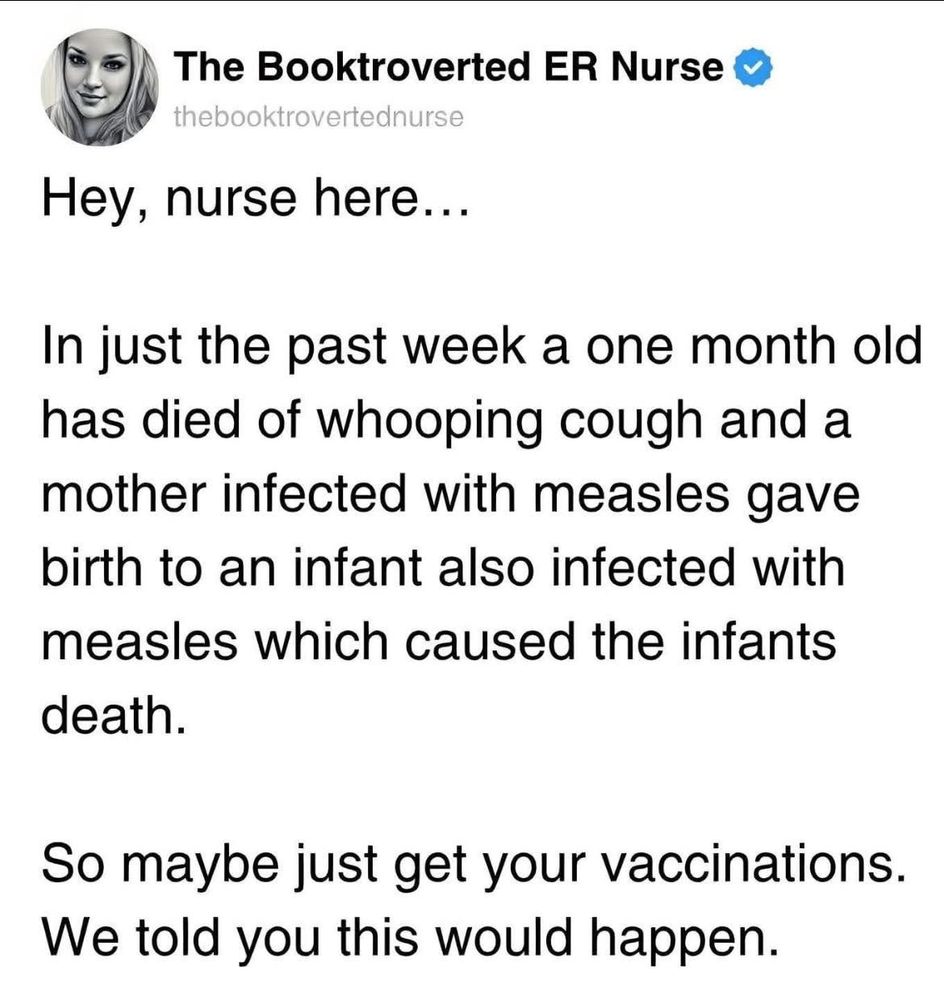Click "measles" in the line ending with "gave"
Viewport: 944px width, 1000px height.
630,496
